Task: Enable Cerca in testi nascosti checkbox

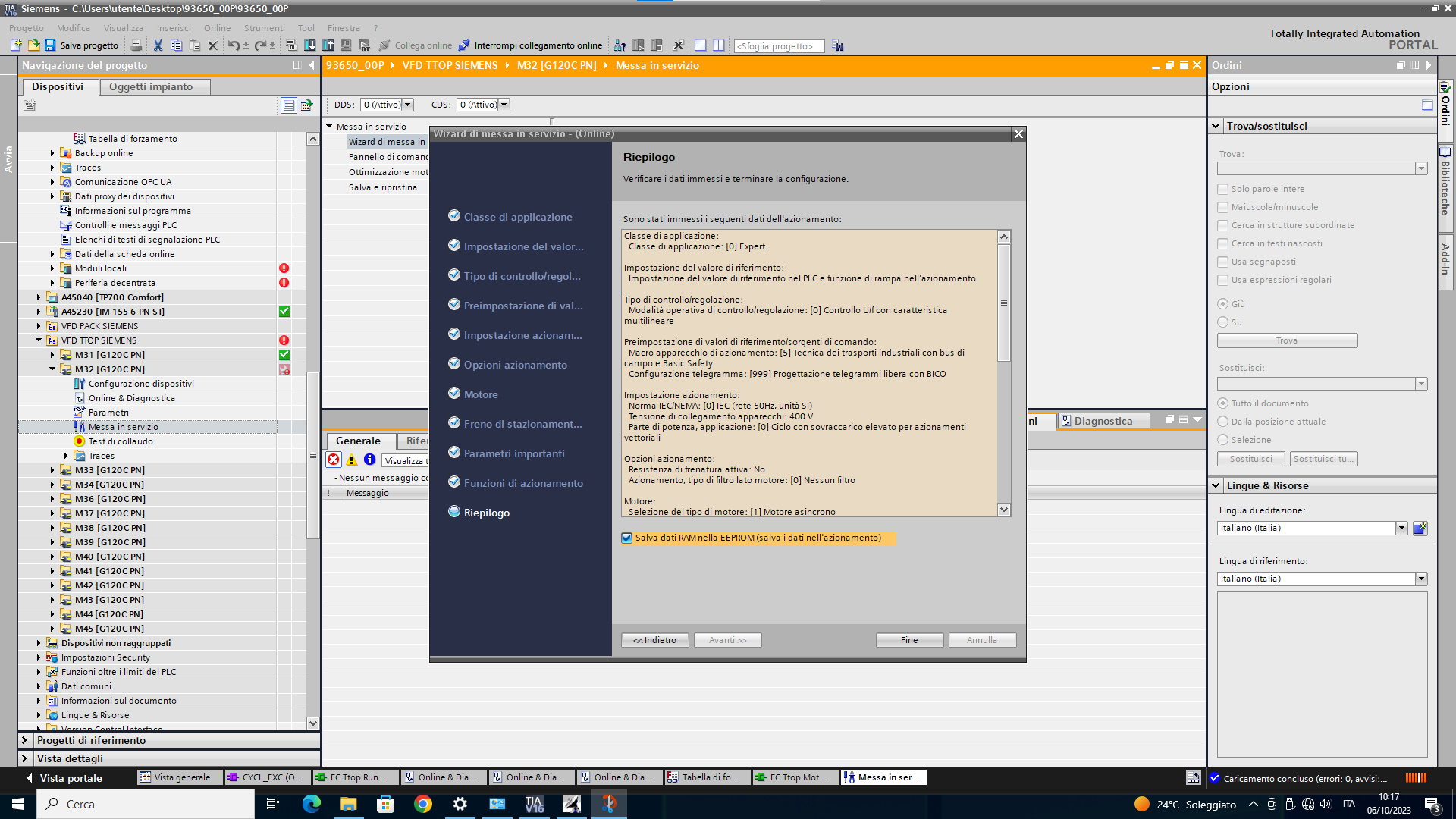Action: (x=1222, y=243)
